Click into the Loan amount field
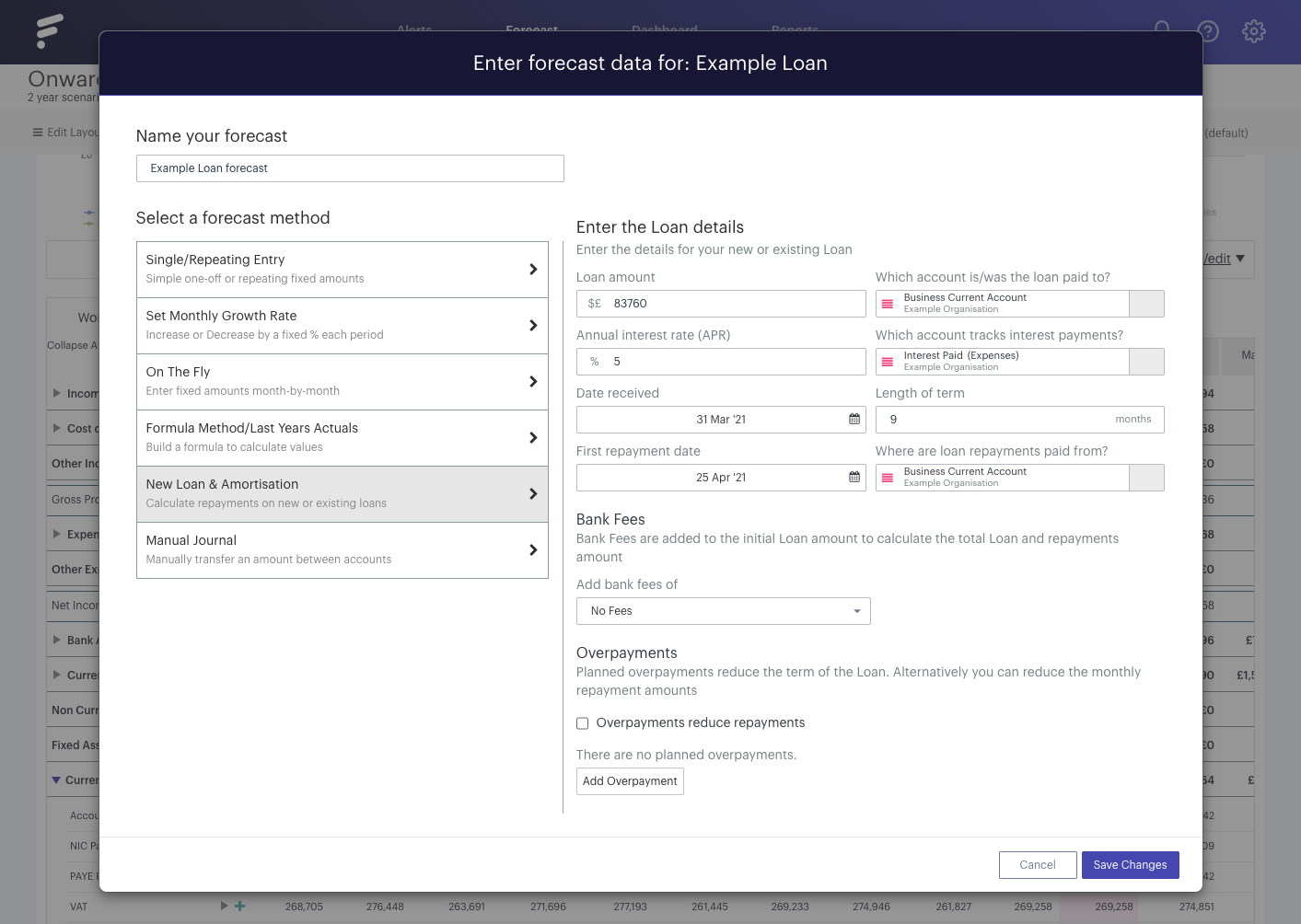Viewport: 1301px width, 924px height. [721, 304]
